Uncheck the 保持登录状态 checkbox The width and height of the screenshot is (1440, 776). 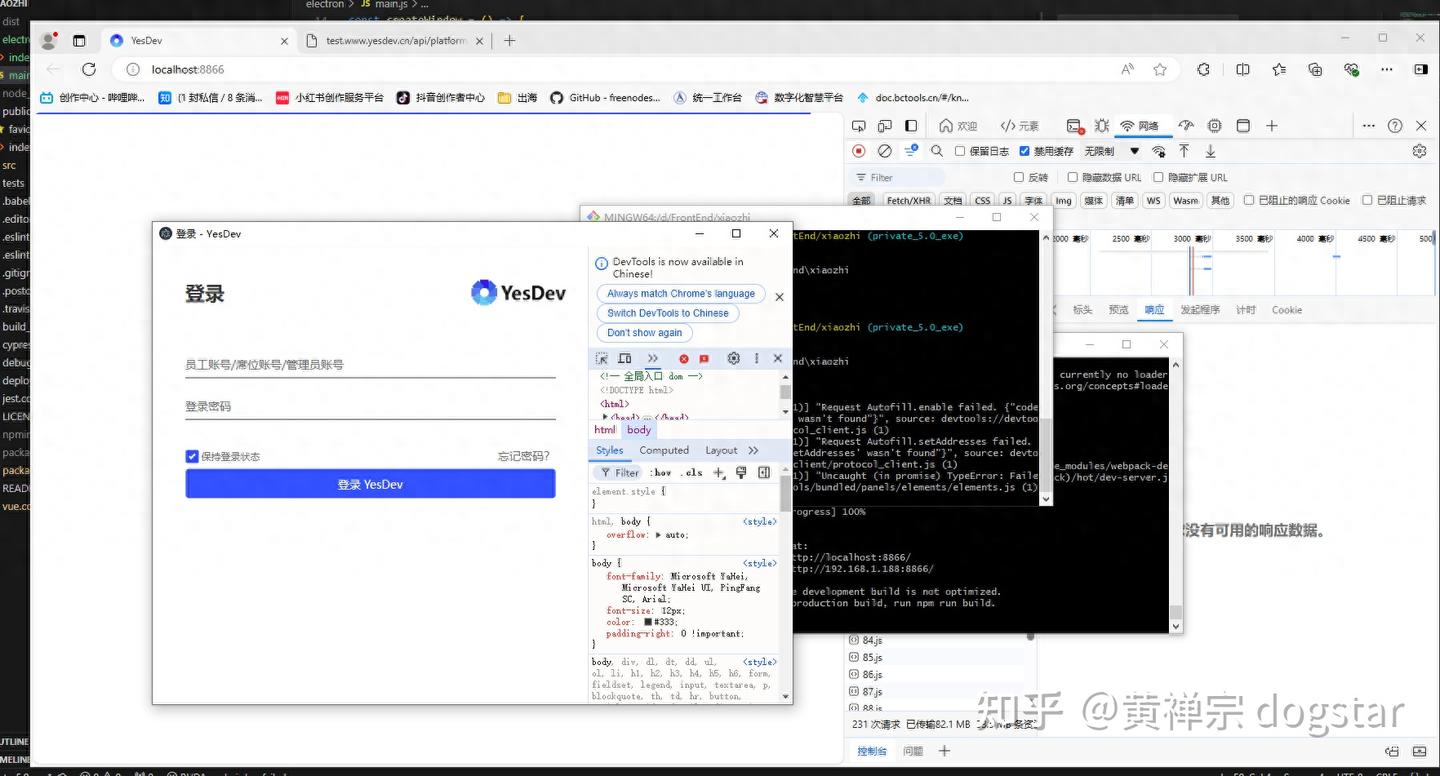192,456
